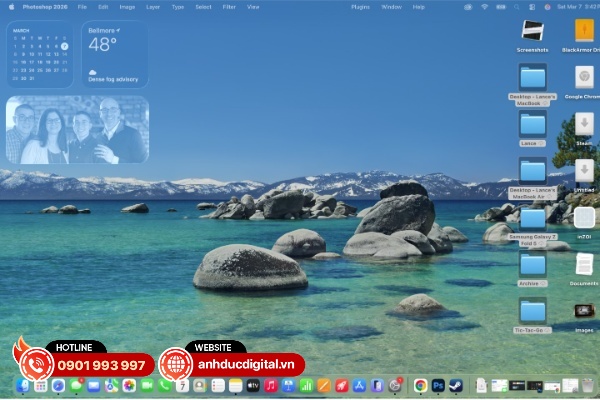600x400 pixels.
Task: Select the Images item on the desktop
Action: [x=584, y=316]
